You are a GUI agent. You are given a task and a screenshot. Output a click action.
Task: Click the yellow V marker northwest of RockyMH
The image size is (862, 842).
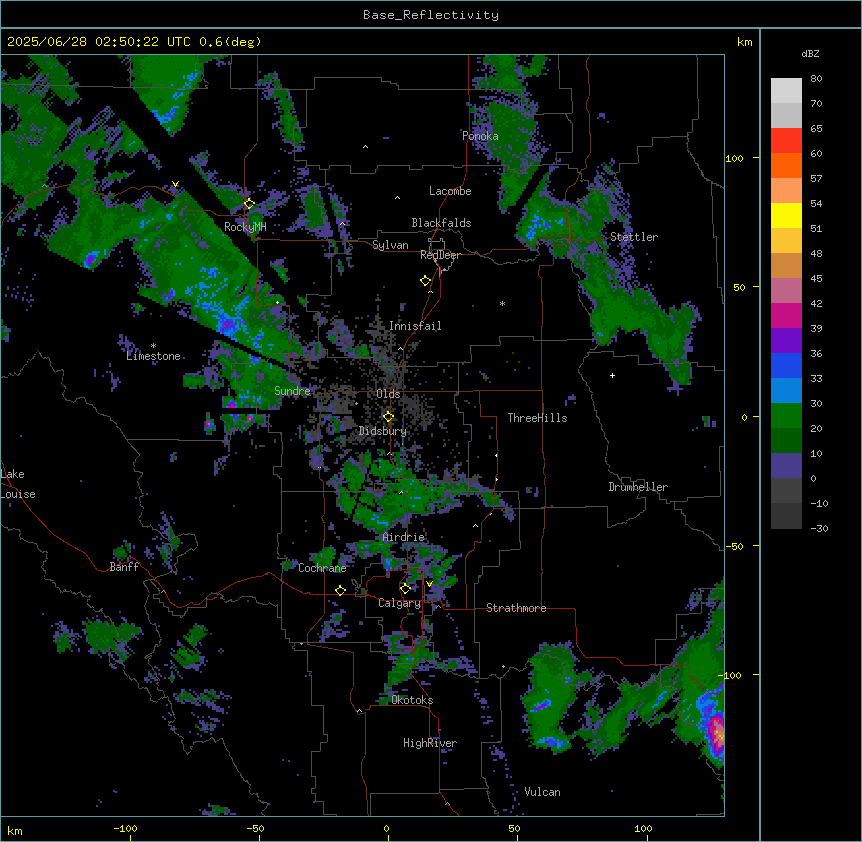[x=175, y=184]
